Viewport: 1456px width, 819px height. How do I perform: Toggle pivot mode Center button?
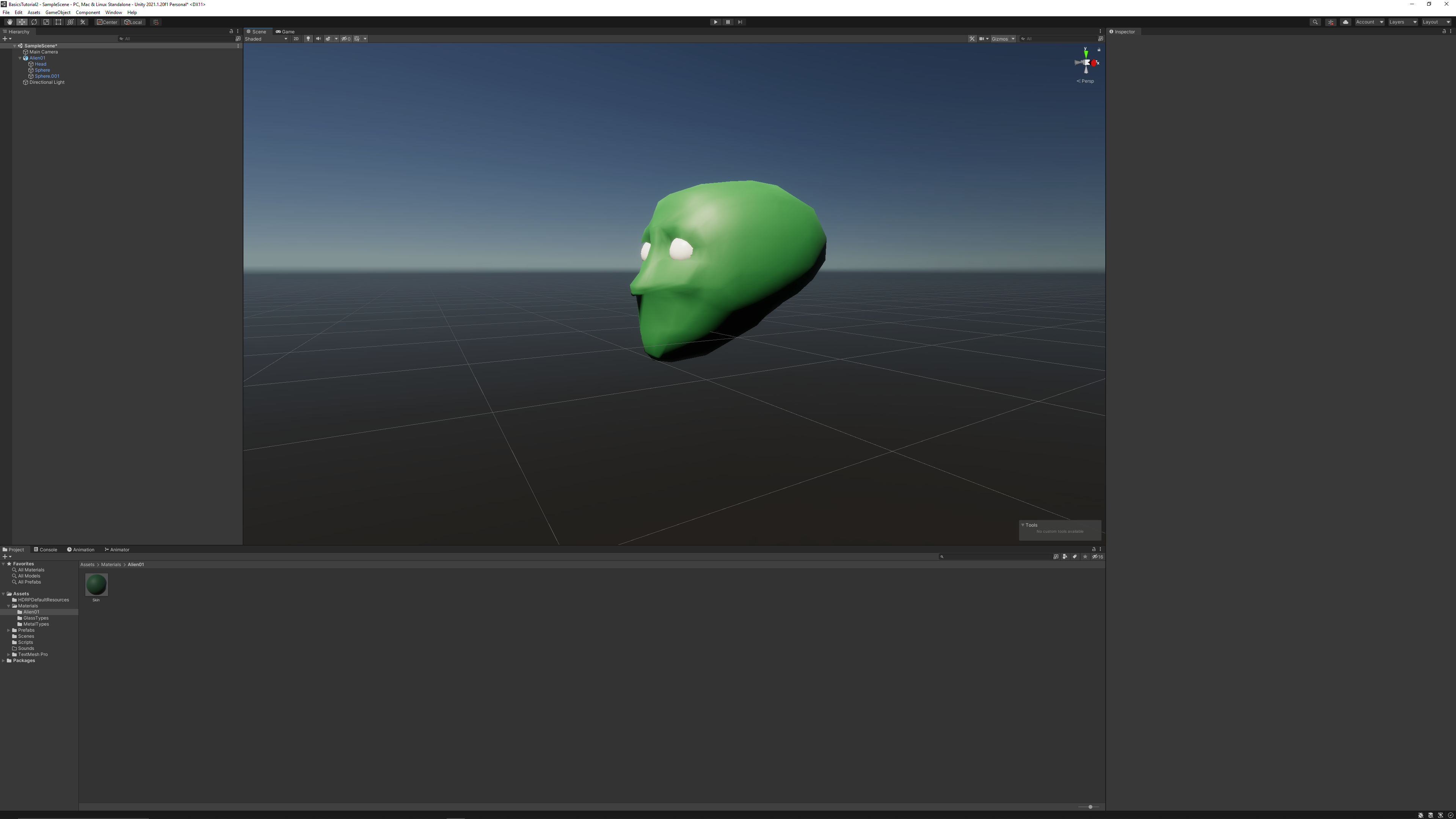107,22
